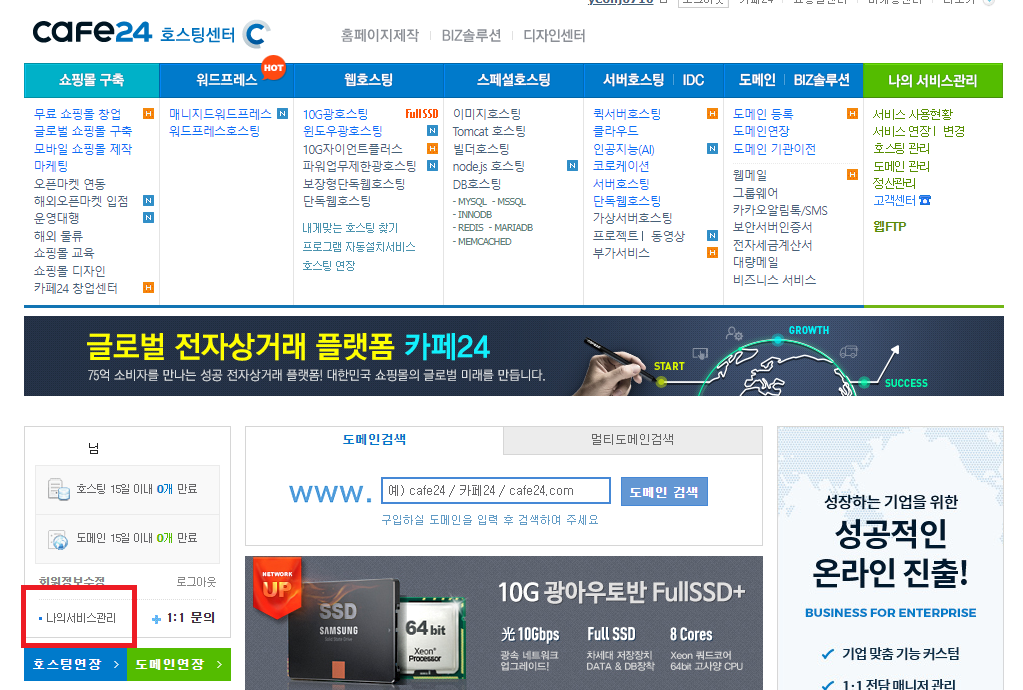The height and width of the screenshot is (690, 1023).
Task: Click the 호스팅 15일 이내 만료 status row
Action: (x=127, y=489)
